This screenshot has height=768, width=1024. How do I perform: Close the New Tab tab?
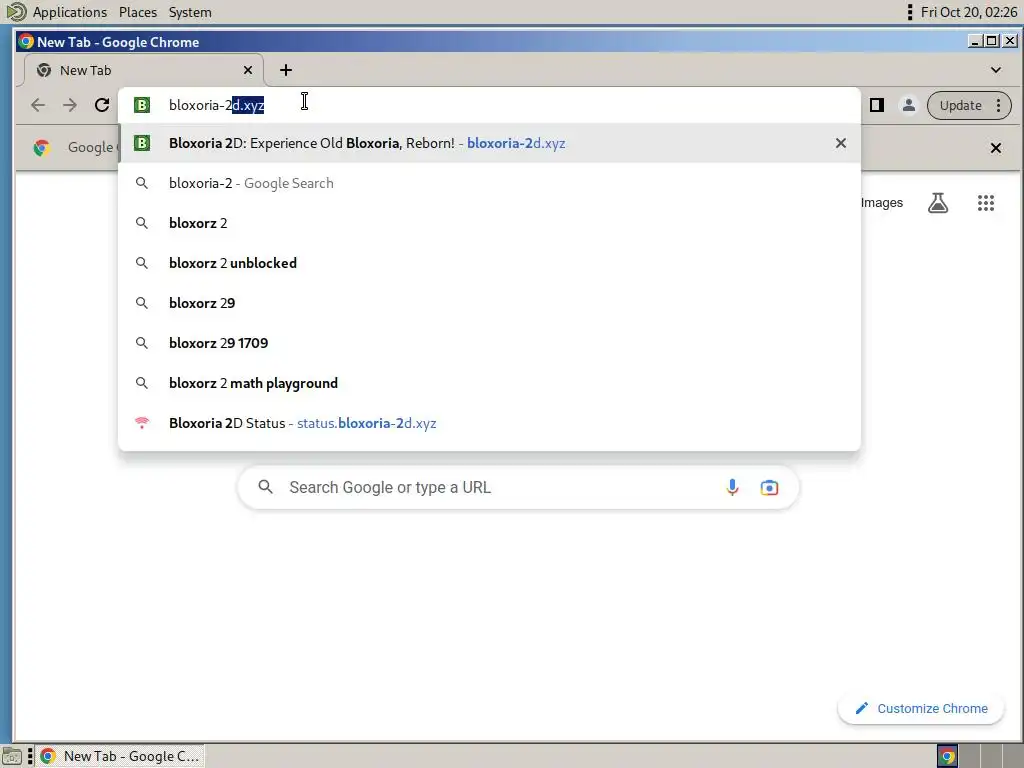point(248,70)
